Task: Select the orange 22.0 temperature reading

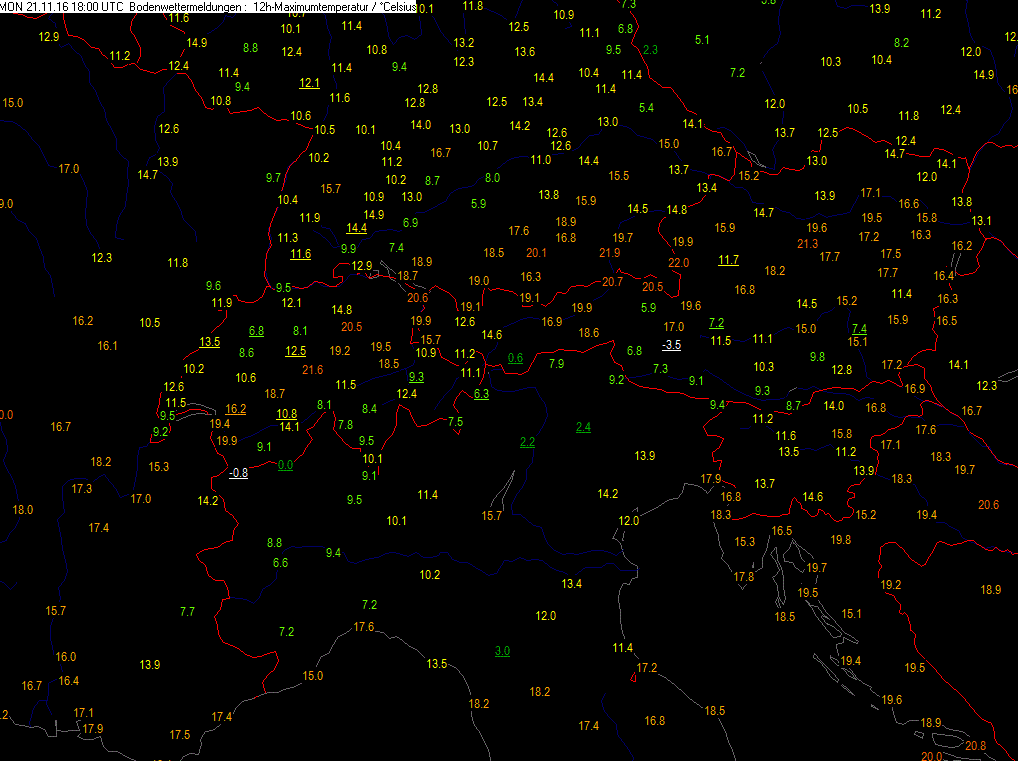Action: point(678,263)
